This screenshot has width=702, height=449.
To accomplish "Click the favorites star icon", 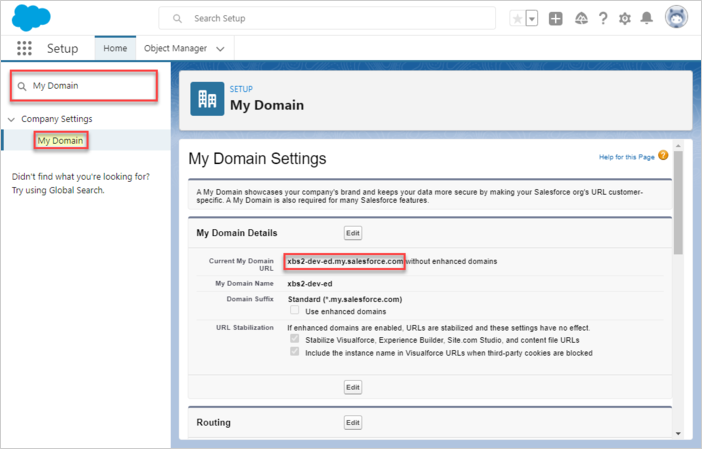I will 516,19.
